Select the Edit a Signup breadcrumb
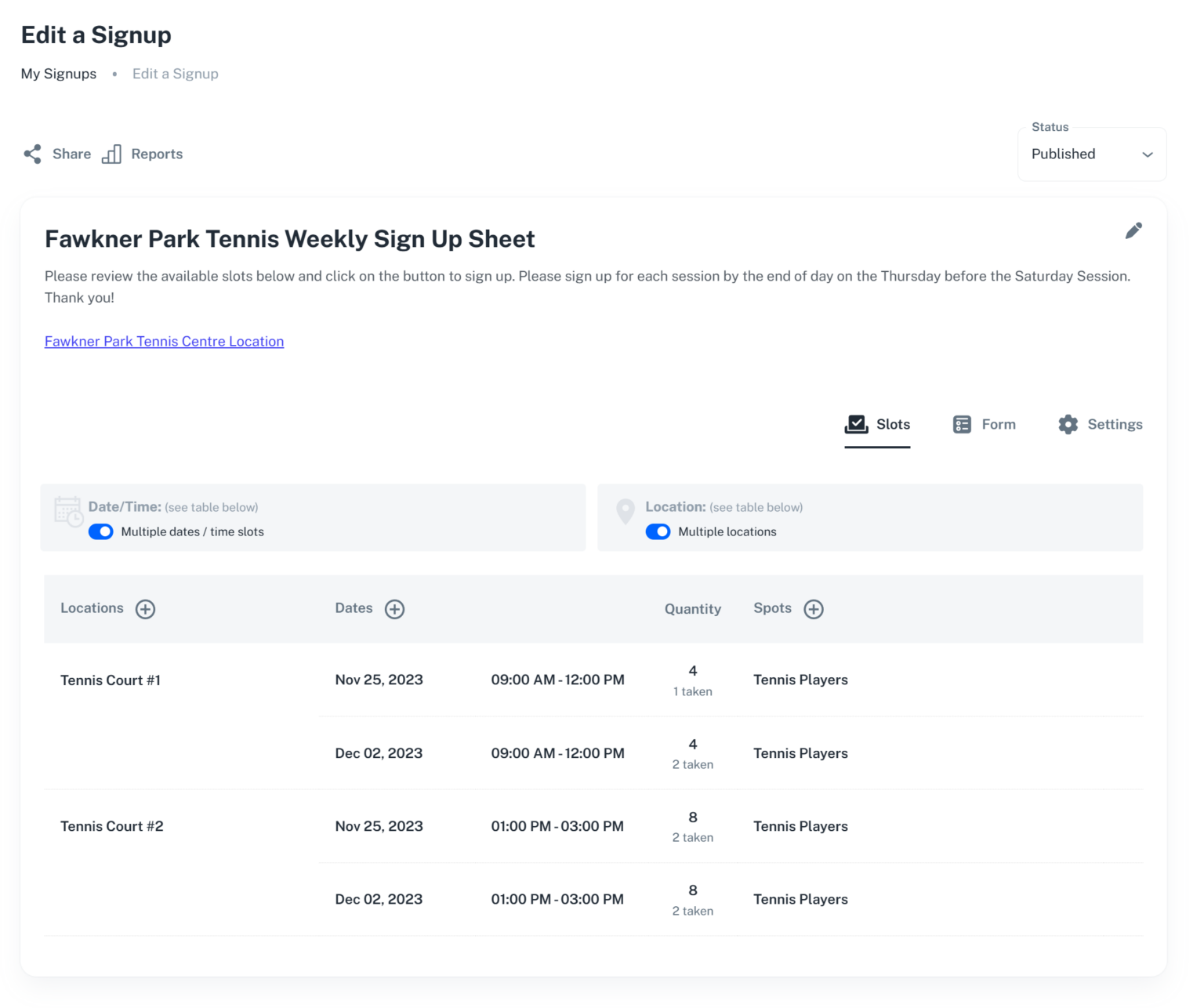The width and height of the screenshot is (1204, 1008). [x=175, y=73]
